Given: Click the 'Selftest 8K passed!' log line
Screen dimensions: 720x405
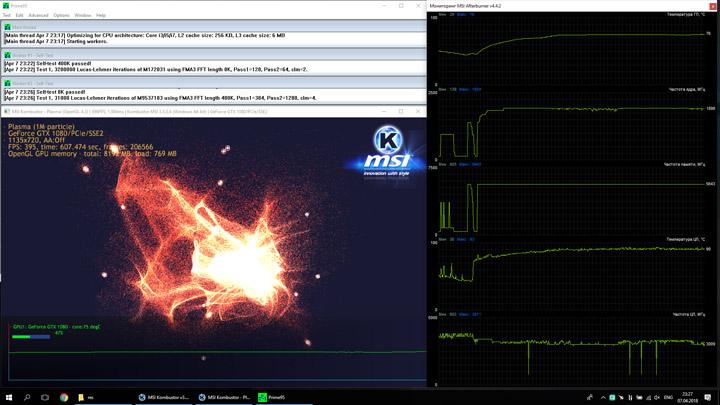Looking at the screenshot, I should coord(45,92).
